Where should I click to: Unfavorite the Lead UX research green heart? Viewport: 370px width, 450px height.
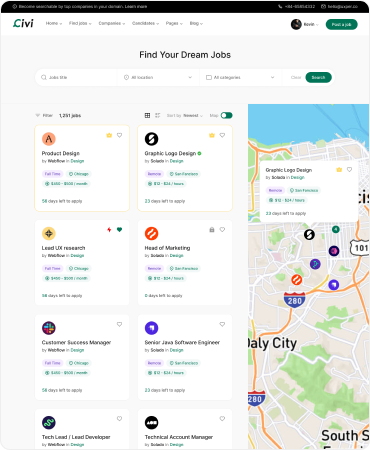click(x=119, y=229)
